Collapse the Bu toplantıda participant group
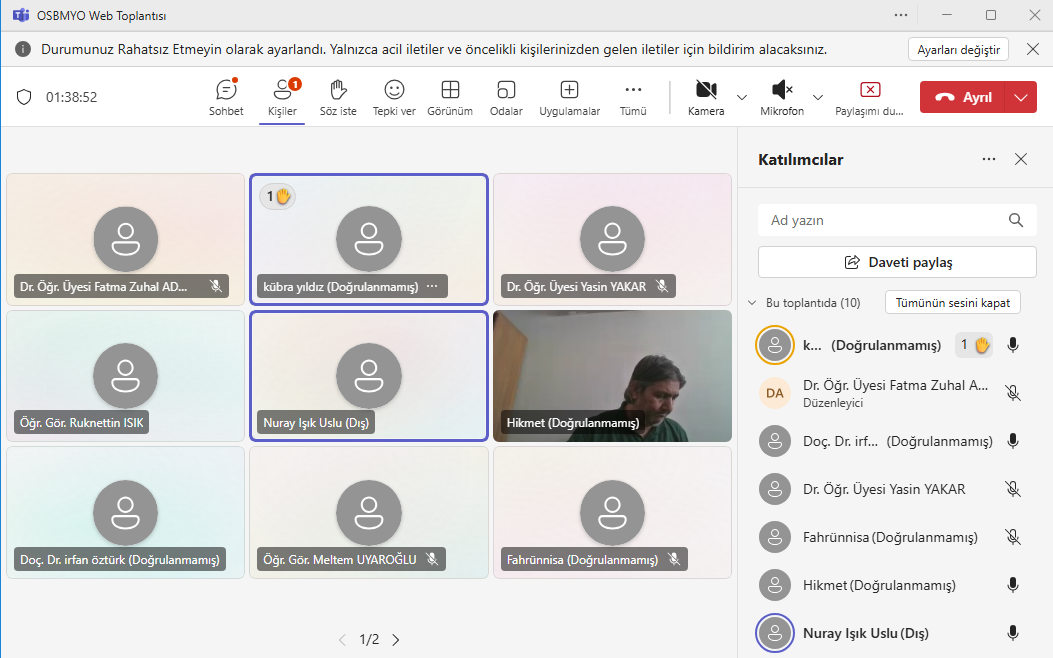The width and height of the screenshot is (1053, 658). 752,303
